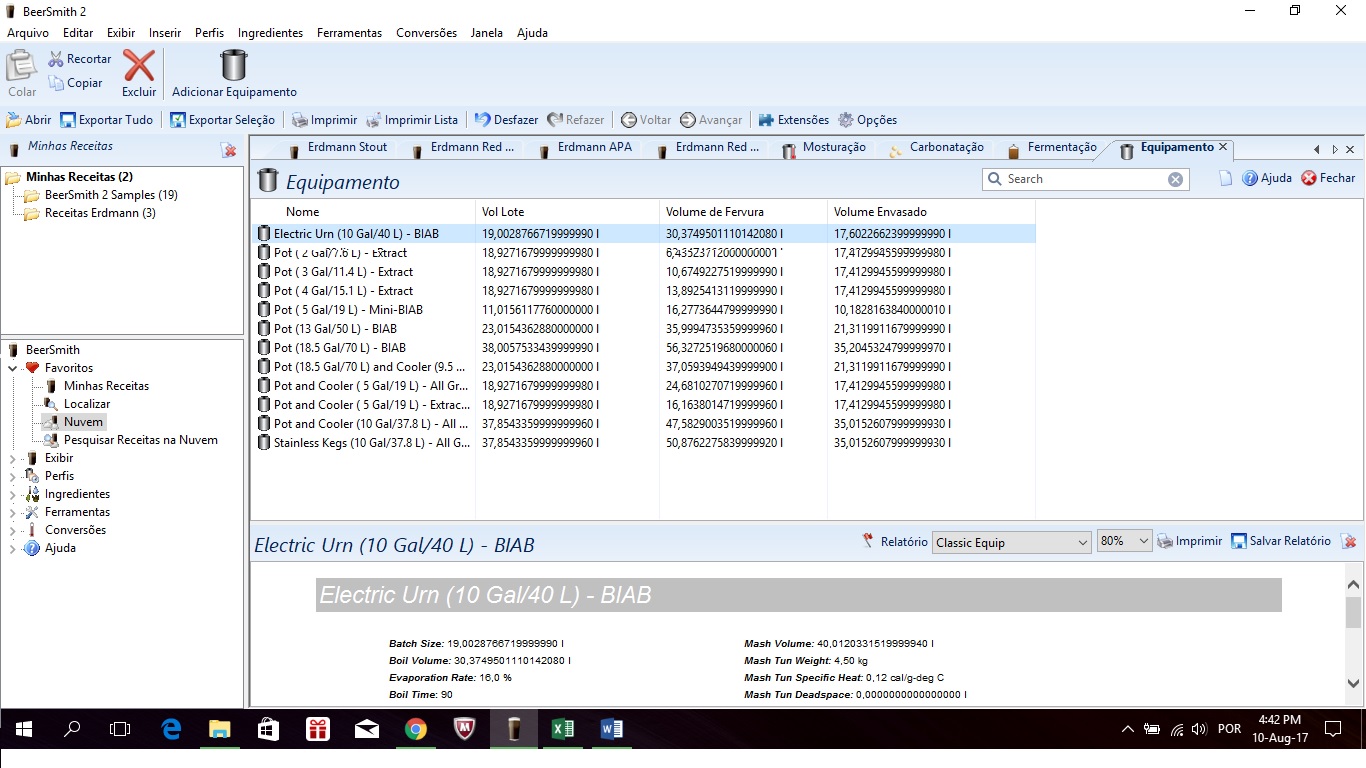Open Extensões from toolbar

click(793, 120)
